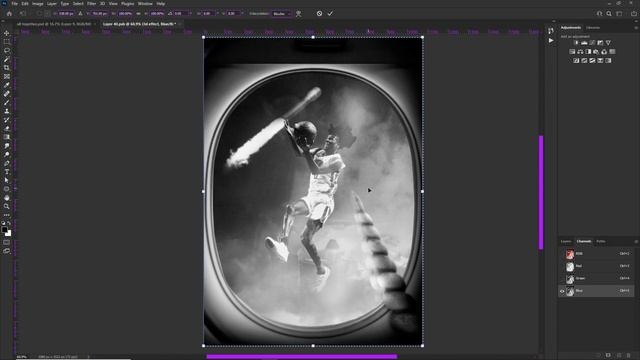
Task: Add a Vibrance adjustment
Action: coord(608,43)
